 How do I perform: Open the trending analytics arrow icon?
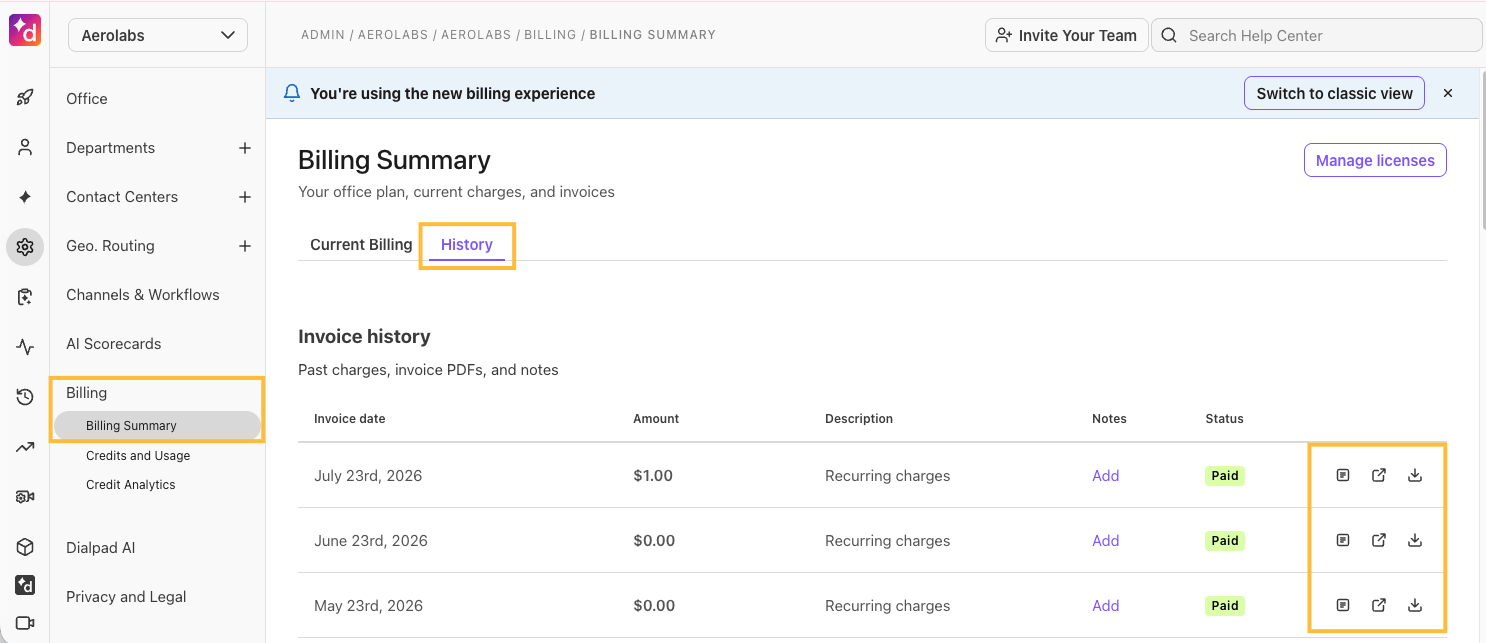pyautogui.click(x=25, y=448)
